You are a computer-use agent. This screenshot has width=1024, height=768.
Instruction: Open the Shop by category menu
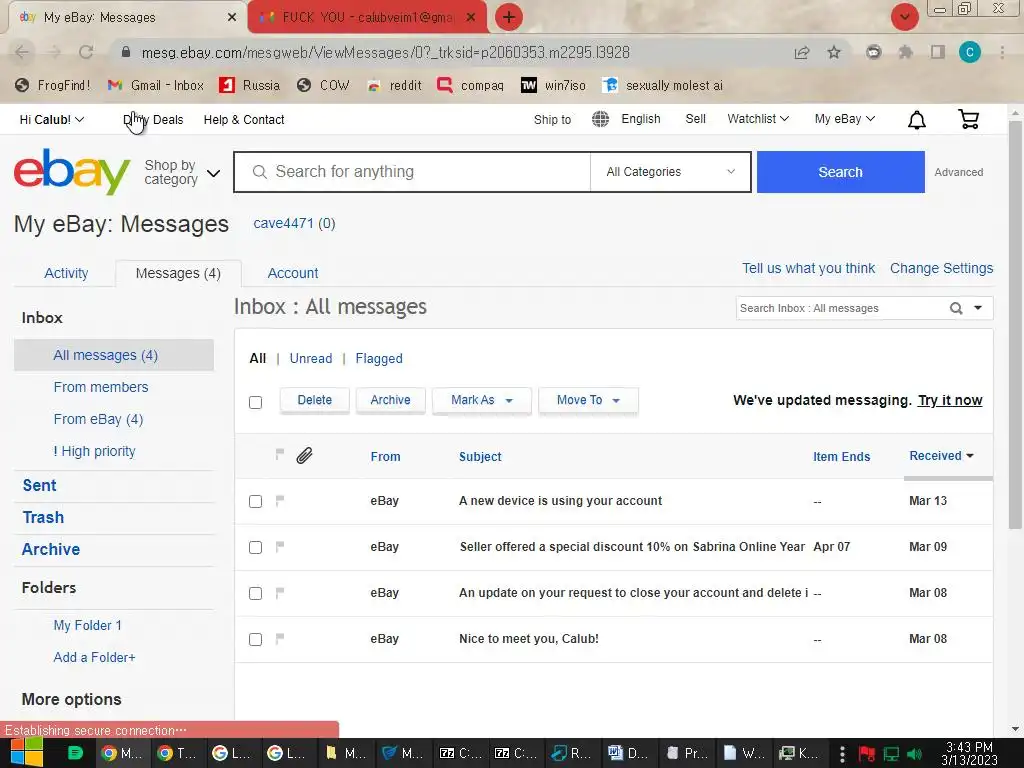tap(182, 172)
